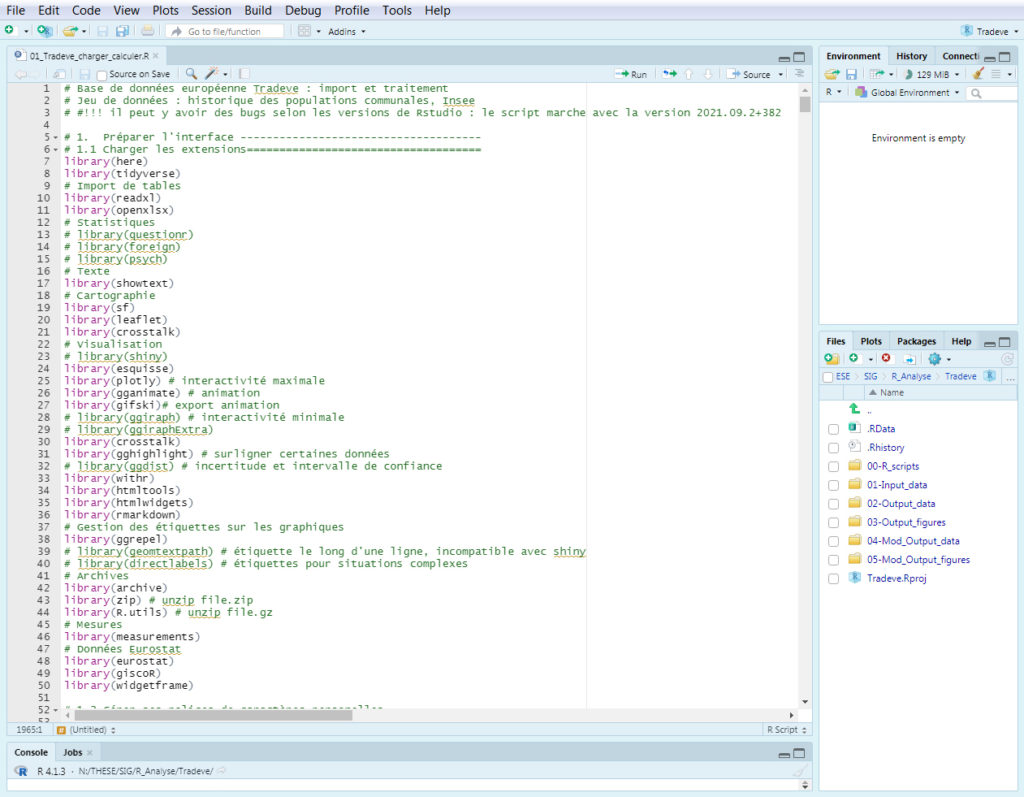The image size is (1024, 797).
Task: Click the rename file icon in Files pane
Action: coord(909,358)
